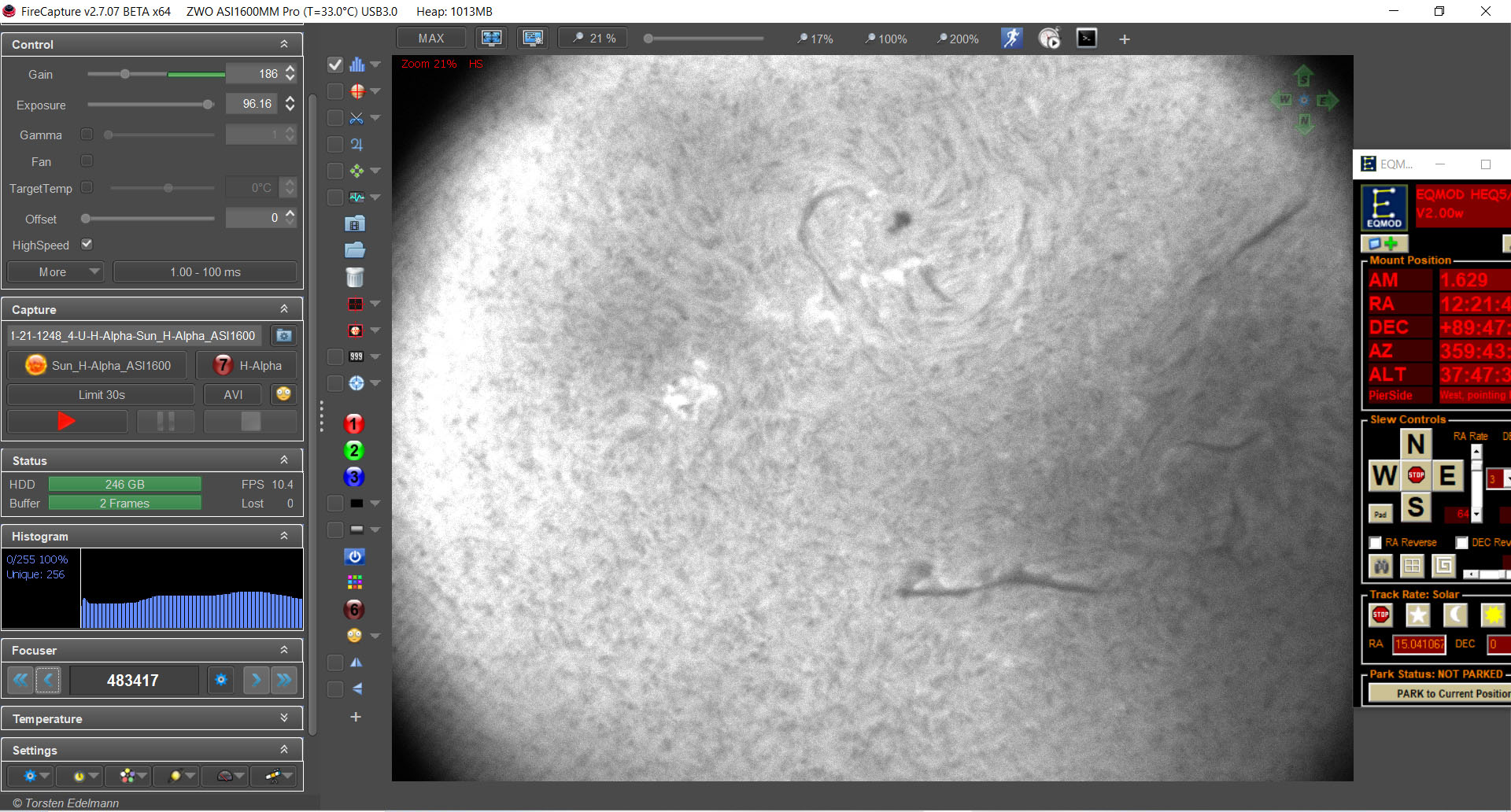
Task: Slew north with N button in EQMOD
Action: point(1416,445)
